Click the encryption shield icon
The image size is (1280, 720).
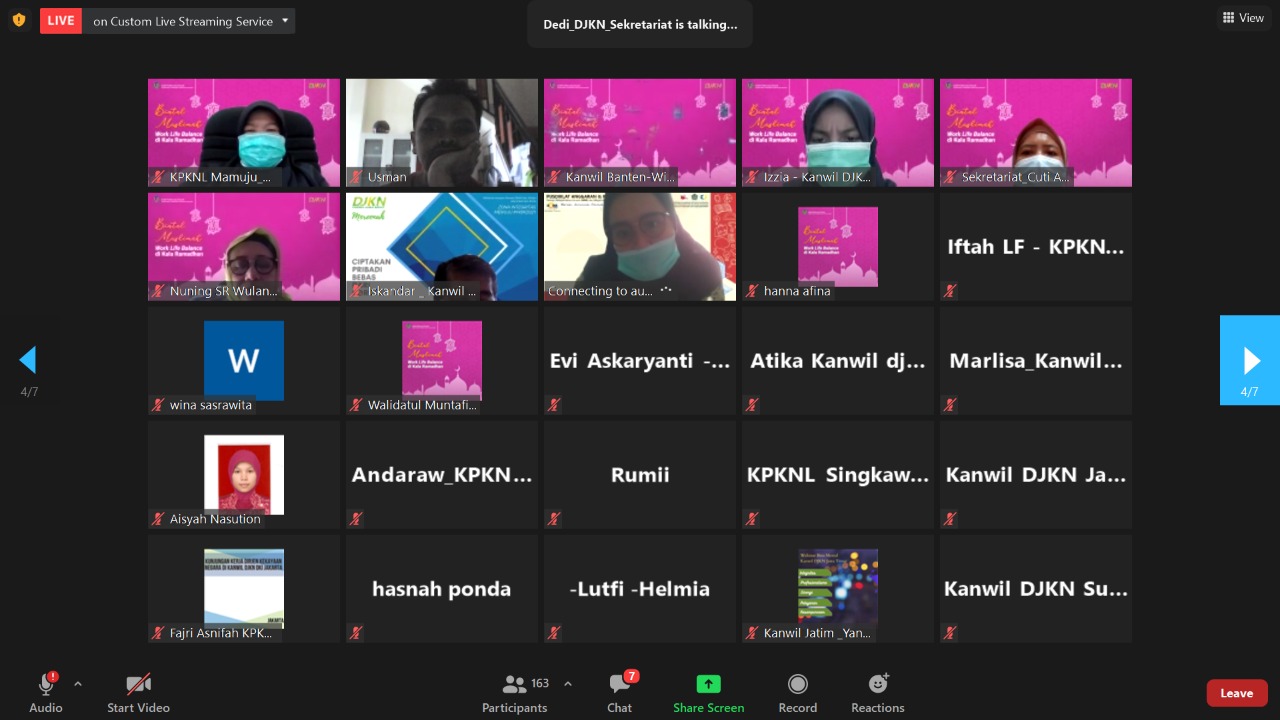(x=19, y=20)
